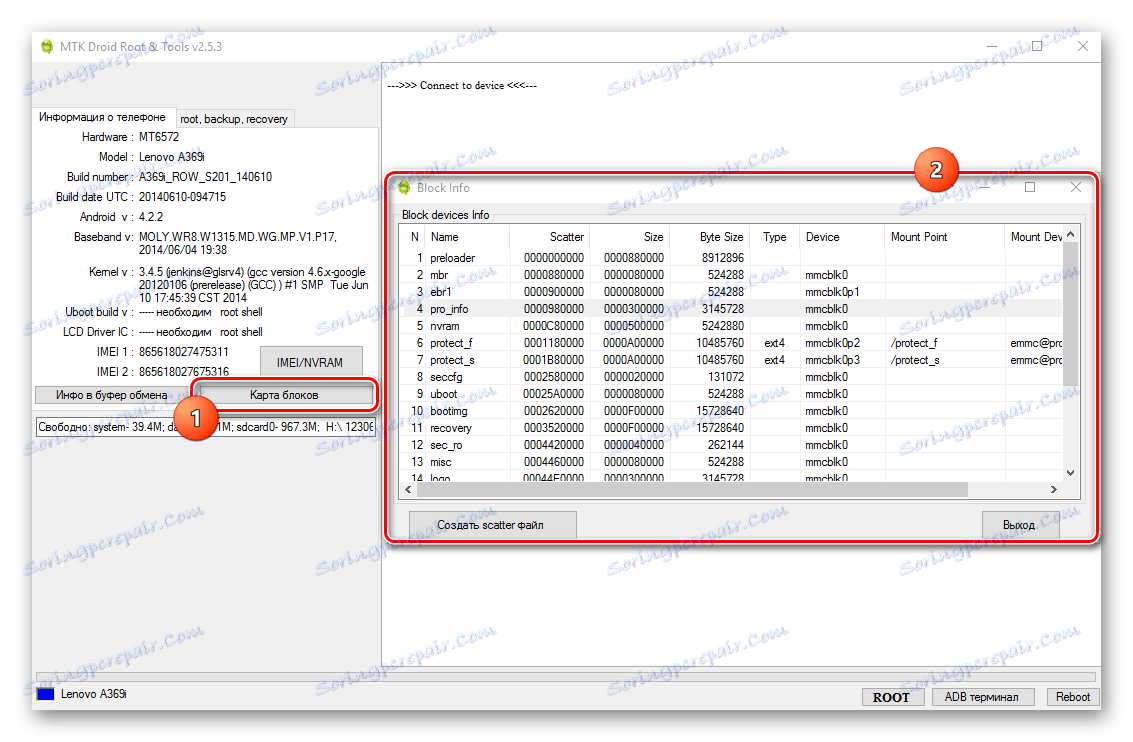
Task: Click the Block Info window Android icon
Action: click(405, 188)
